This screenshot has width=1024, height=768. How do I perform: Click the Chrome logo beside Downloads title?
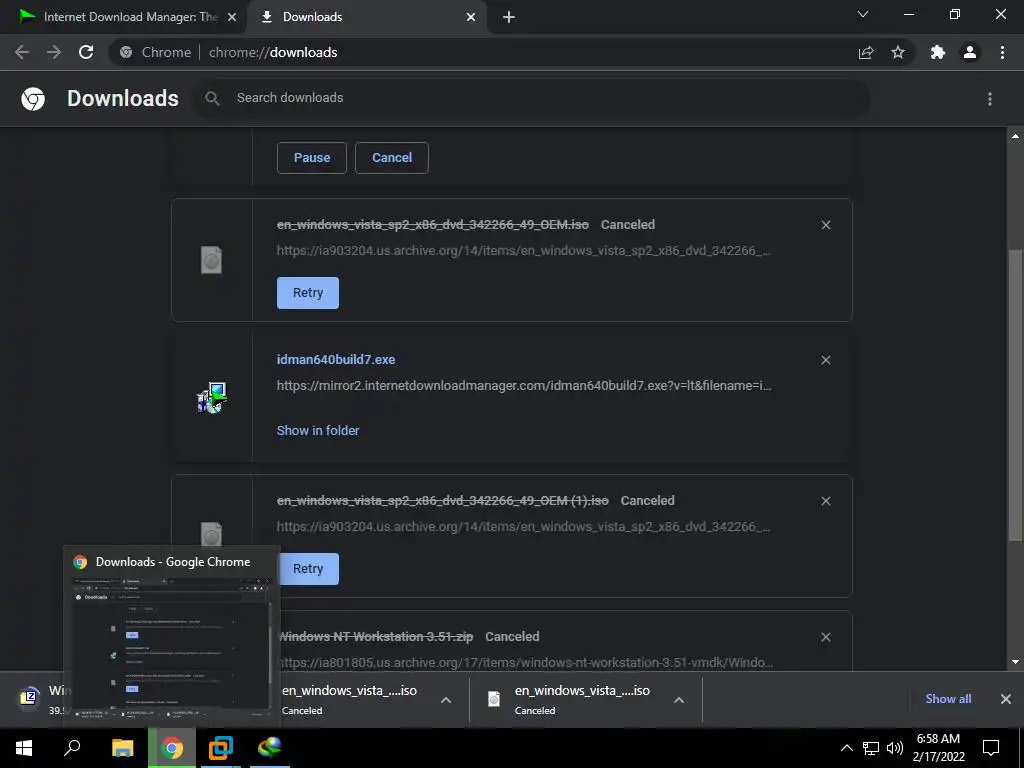[33, 99]
